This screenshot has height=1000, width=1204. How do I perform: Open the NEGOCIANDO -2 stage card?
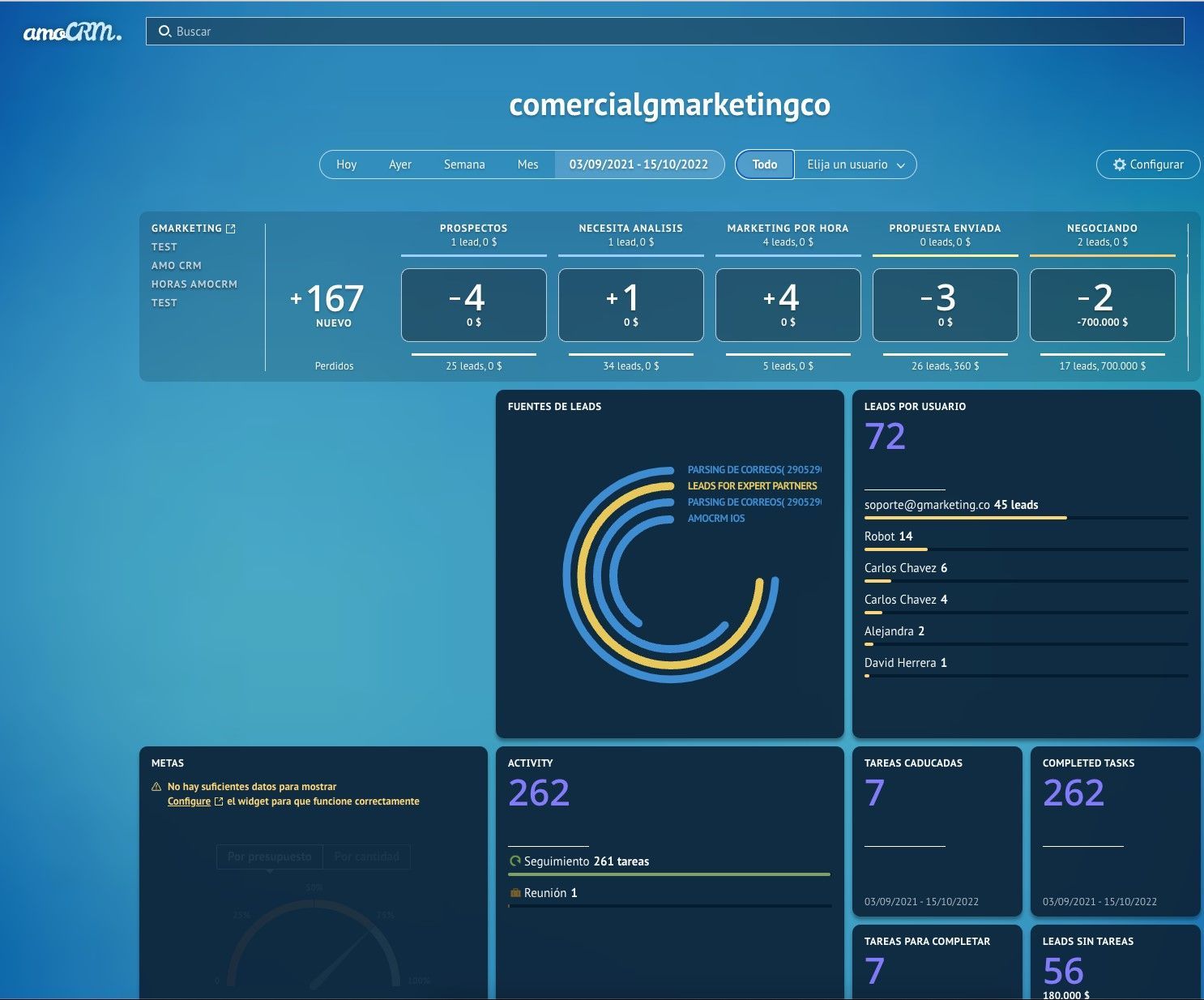click(x=1103, y=305)
